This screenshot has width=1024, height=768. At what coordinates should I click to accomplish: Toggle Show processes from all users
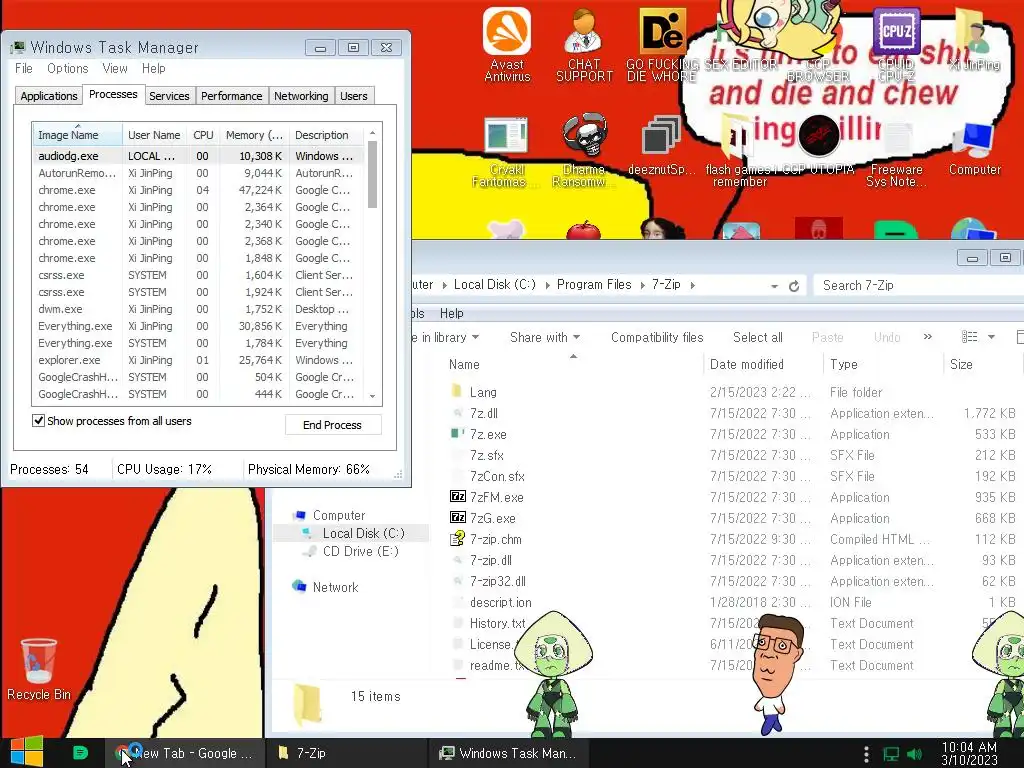[x=39, y=420]
